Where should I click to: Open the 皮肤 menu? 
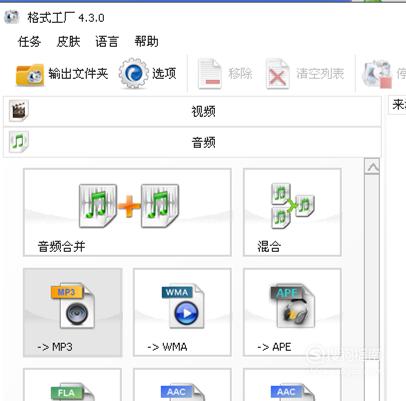tap(68, 42)
